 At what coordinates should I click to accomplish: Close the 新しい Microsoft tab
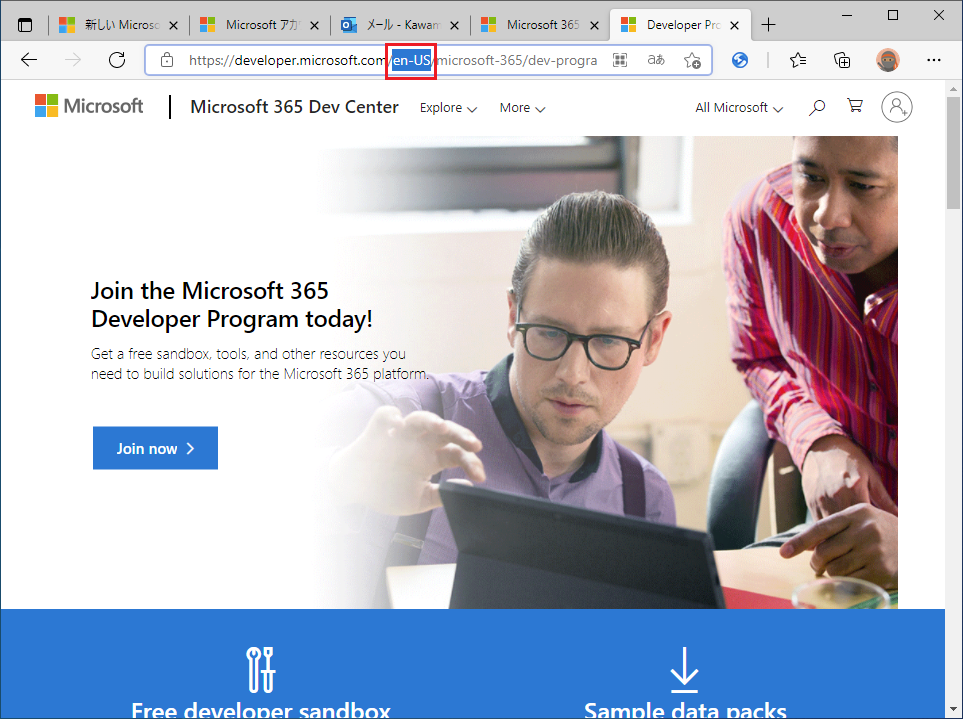[x=173, y=25]
